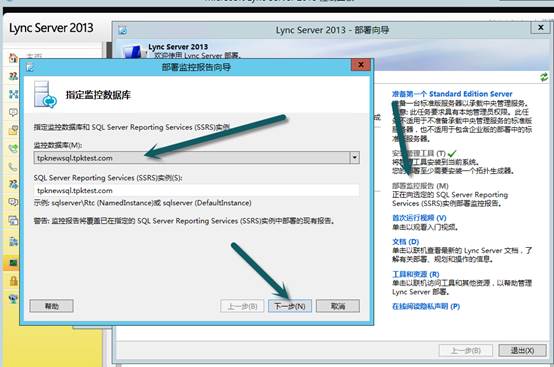Open Clients devices icon in sidebar
This screenshot has width=554, height=367.
point(13,220)
